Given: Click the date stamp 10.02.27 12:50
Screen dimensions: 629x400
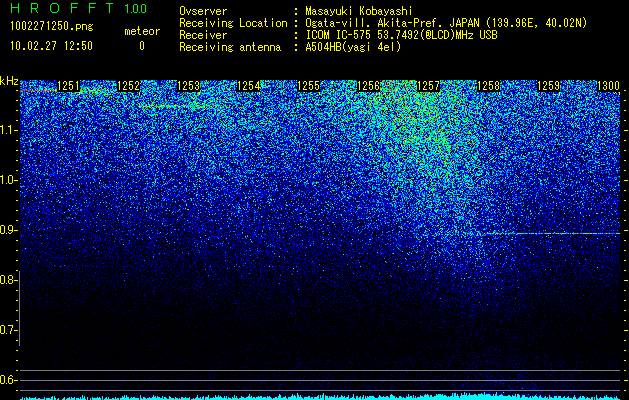Looking at the screenshot, I should [x=51, y=46].
